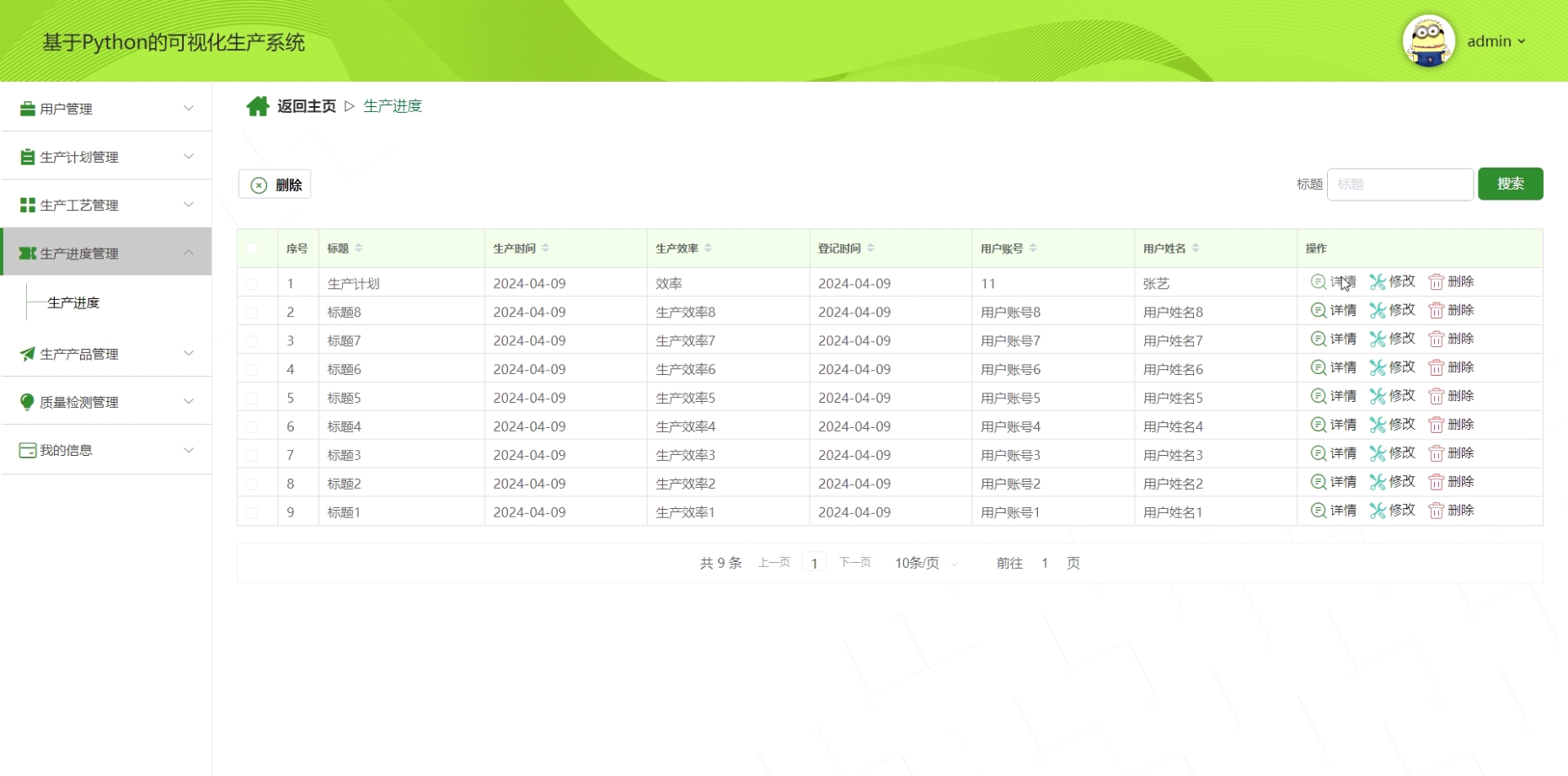1568x776 pixels.
Task: Tick the checkbox for 标题4
Action: 252,427
